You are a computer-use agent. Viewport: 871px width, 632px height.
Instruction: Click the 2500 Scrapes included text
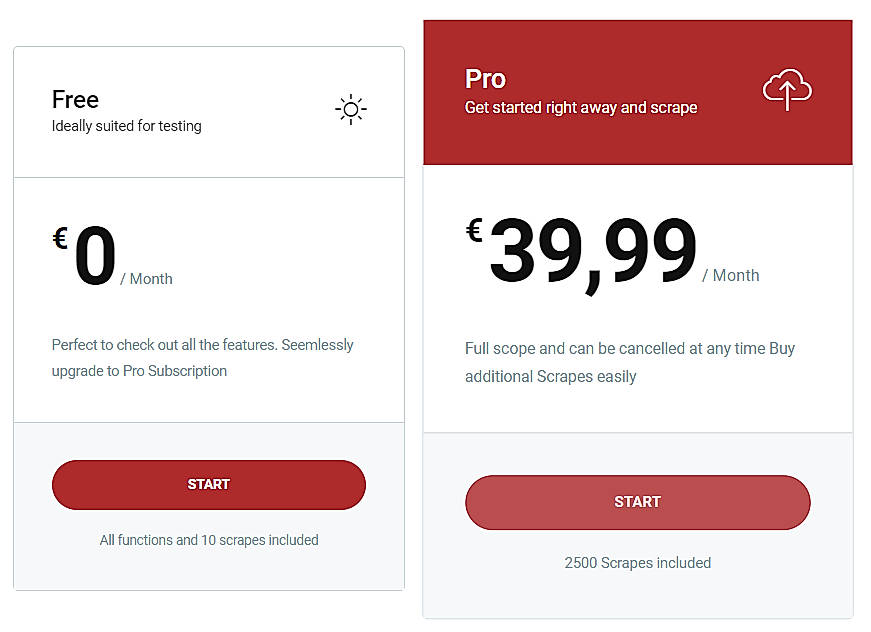[x=638, y=562]
